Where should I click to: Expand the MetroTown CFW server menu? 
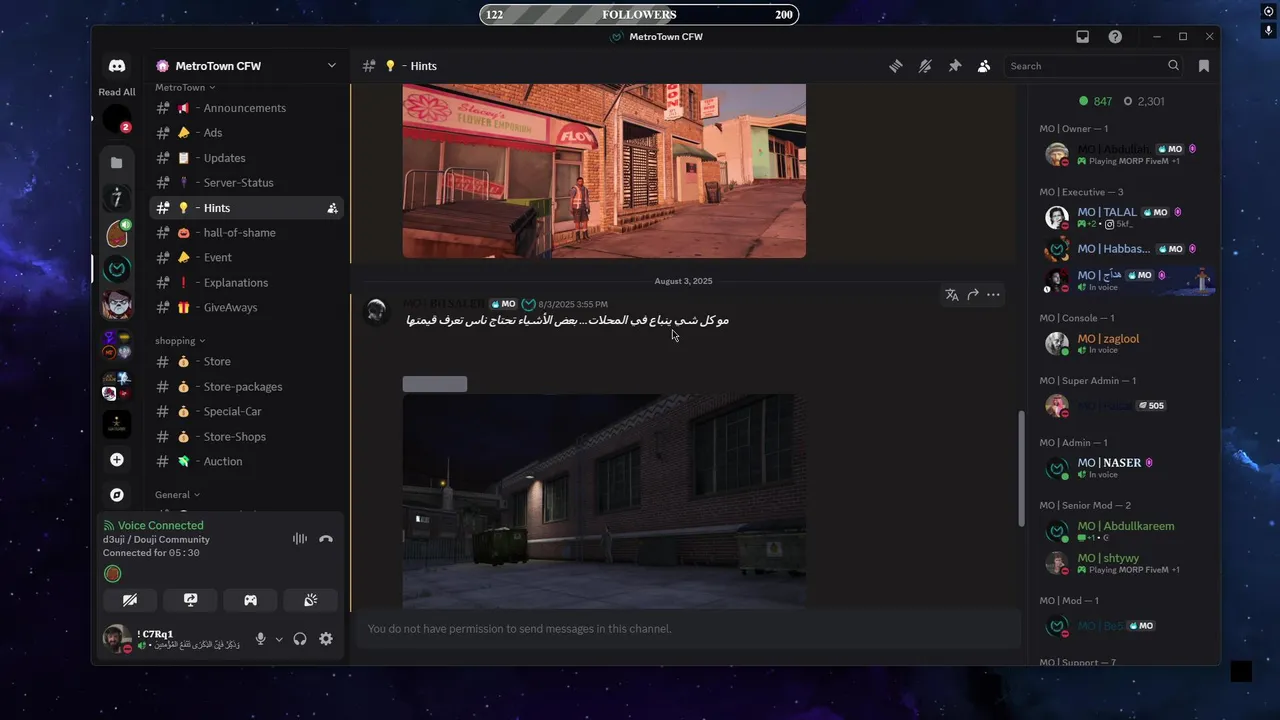click(246, 66)
